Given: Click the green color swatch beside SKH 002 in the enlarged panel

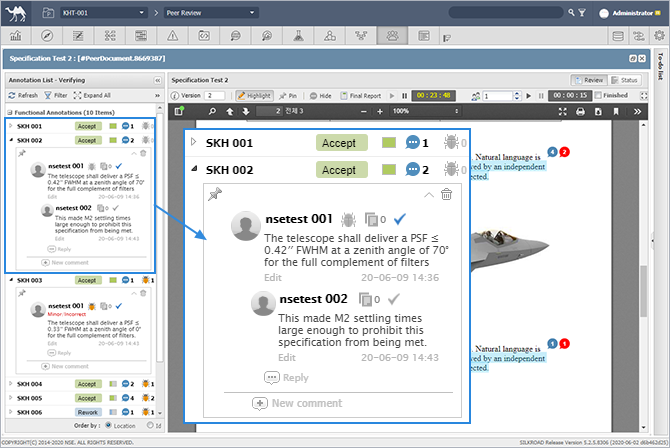Looking at the screenshot, I should pyautogui.click(x=390, y=170).
